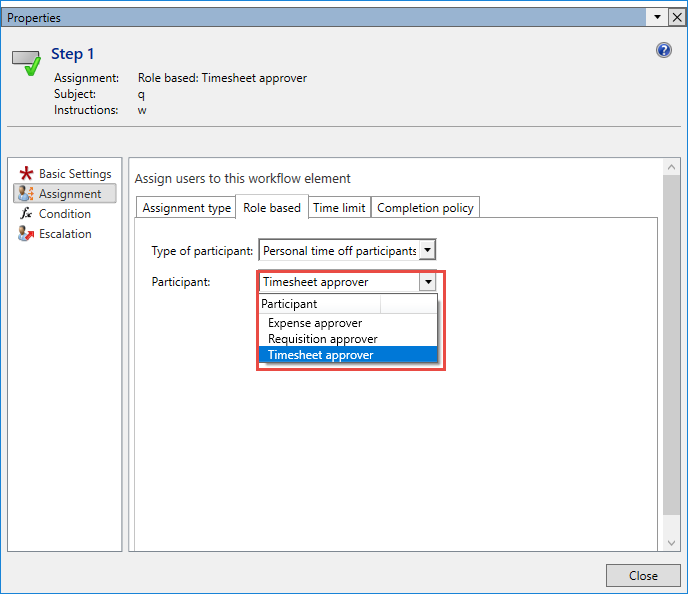
Task: Close the Properties window with X
Action: coord(677,17)
